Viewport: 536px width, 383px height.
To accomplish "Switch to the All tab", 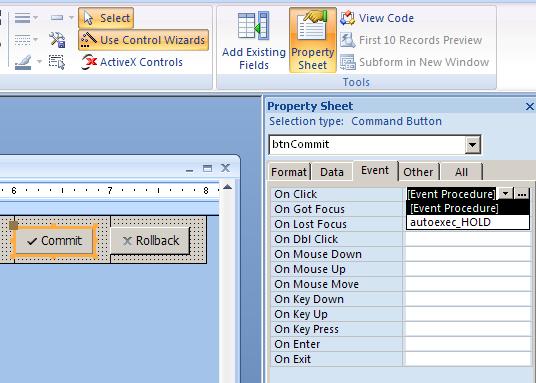I will pos(461,172).
